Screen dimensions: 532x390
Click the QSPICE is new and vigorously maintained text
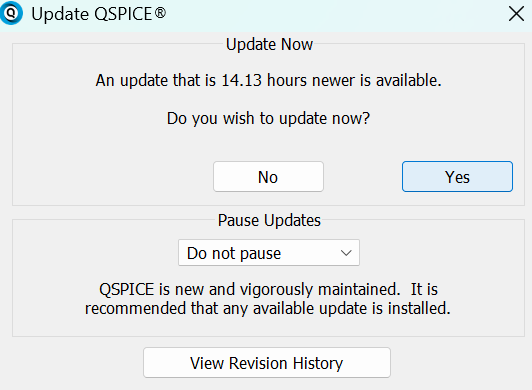pyautogui.click(x=249, y=290)
